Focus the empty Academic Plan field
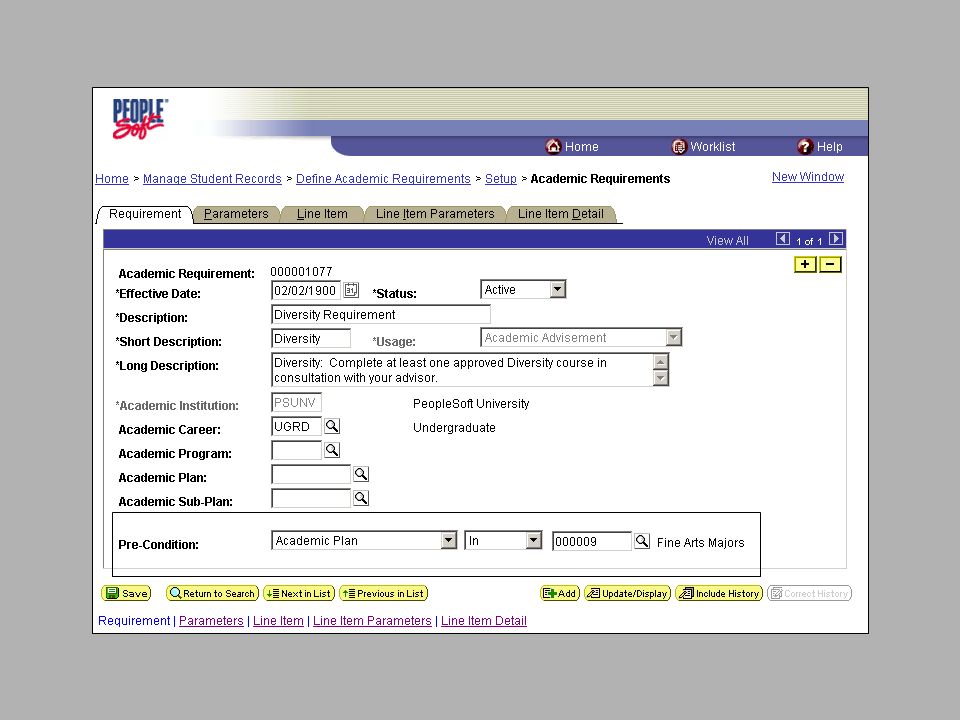This screenshot has width=960, height=720. (x=311, y=474)
